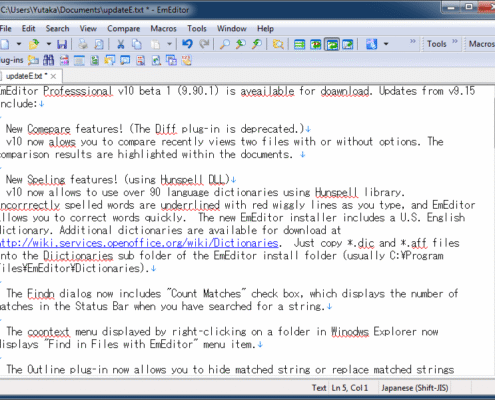Expand the Open file dropdown arrow
This screenshot has width=495, height=400.
click(x=49, y=44)
